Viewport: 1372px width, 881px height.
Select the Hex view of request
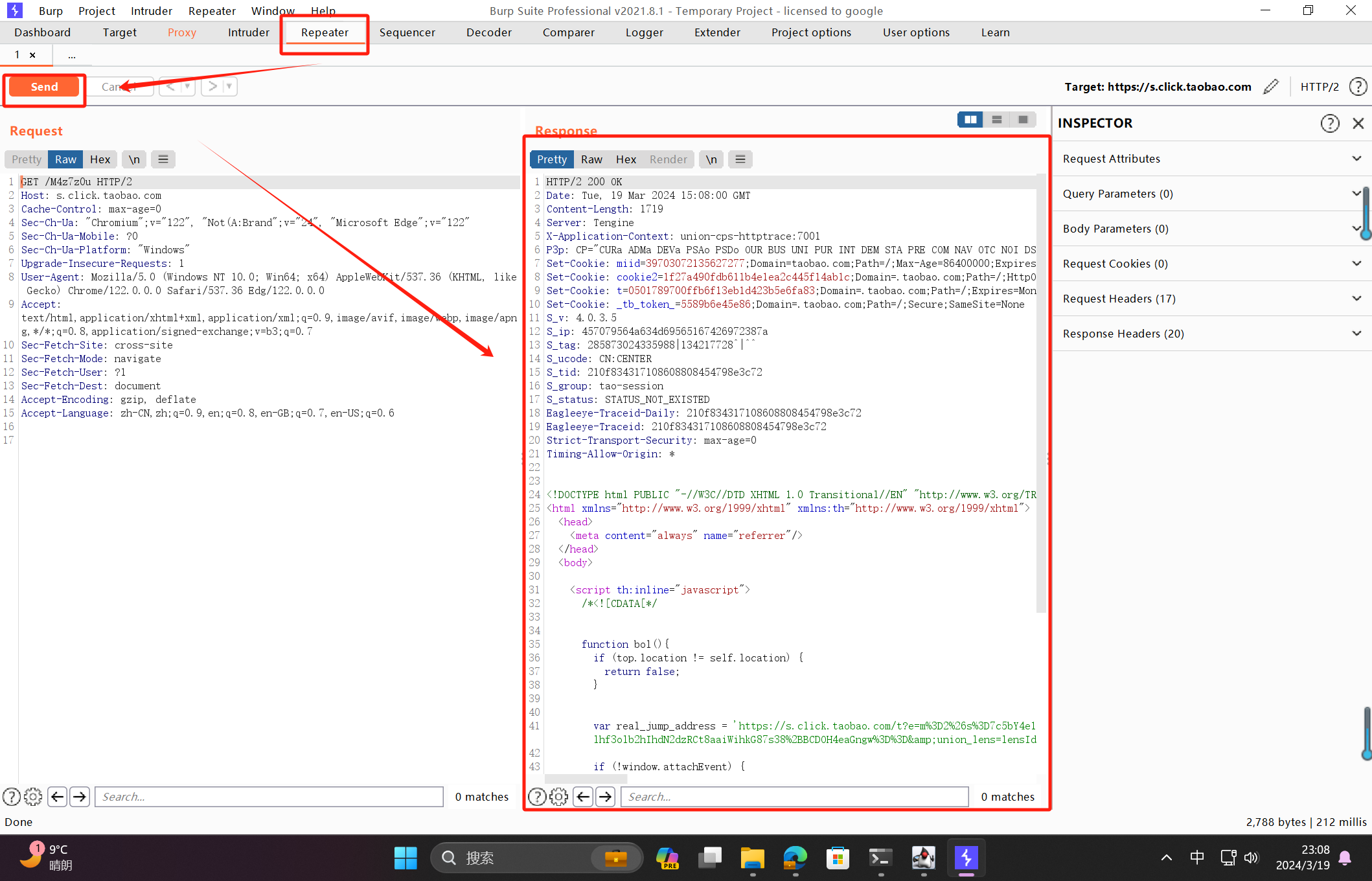(100, 159)
